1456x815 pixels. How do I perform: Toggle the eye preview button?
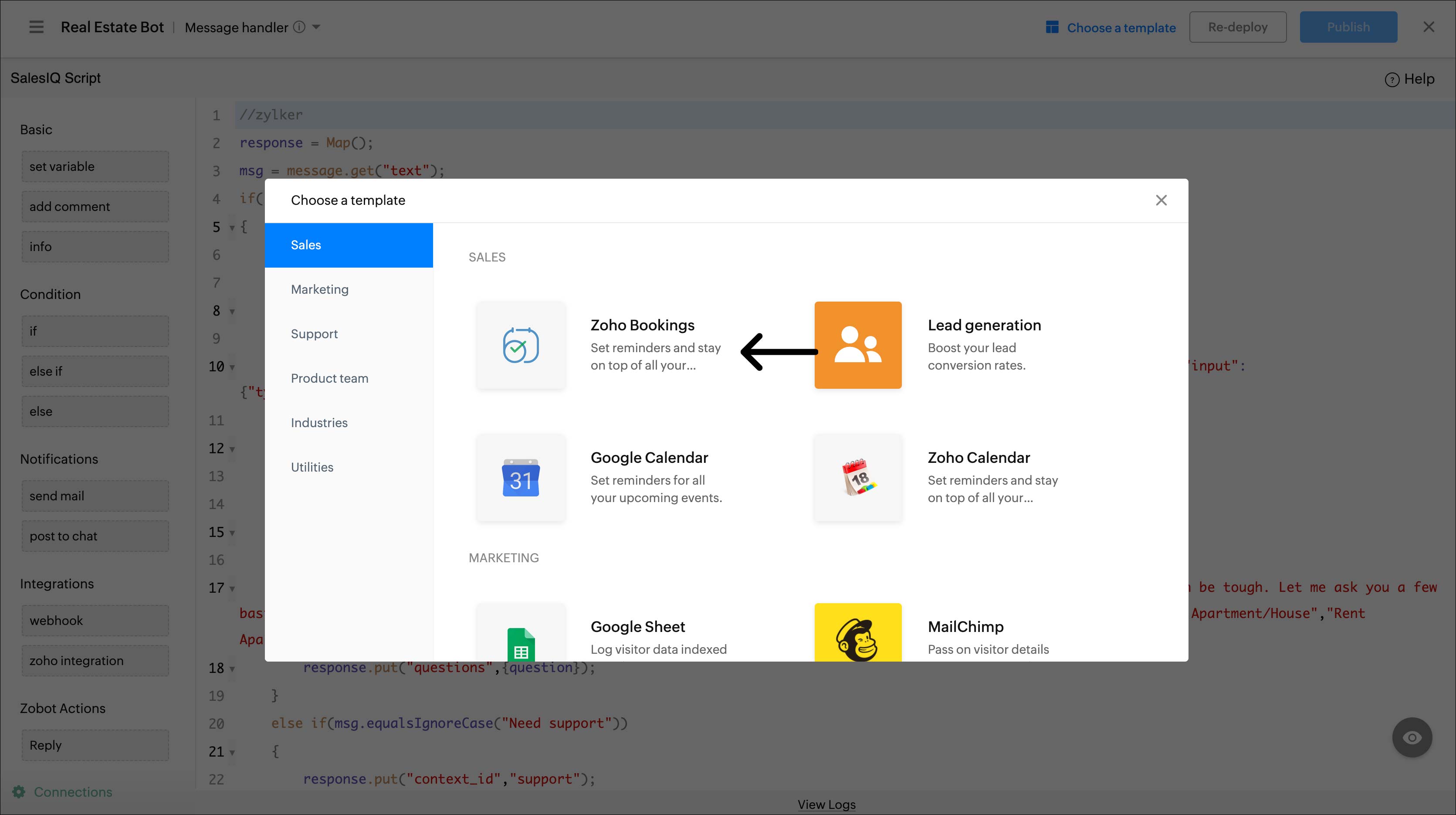[x=1412, y=737]
